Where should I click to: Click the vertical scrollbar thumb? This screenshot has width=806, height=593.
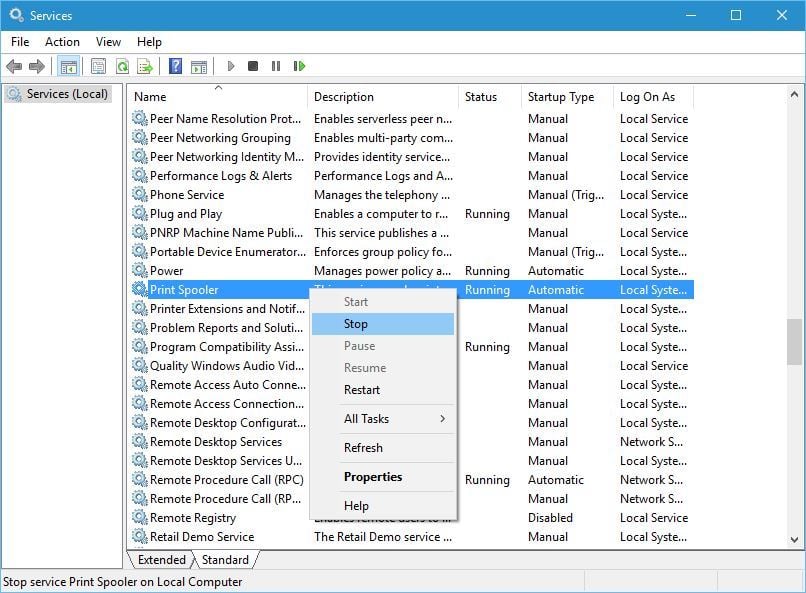[x=794, y=342]
